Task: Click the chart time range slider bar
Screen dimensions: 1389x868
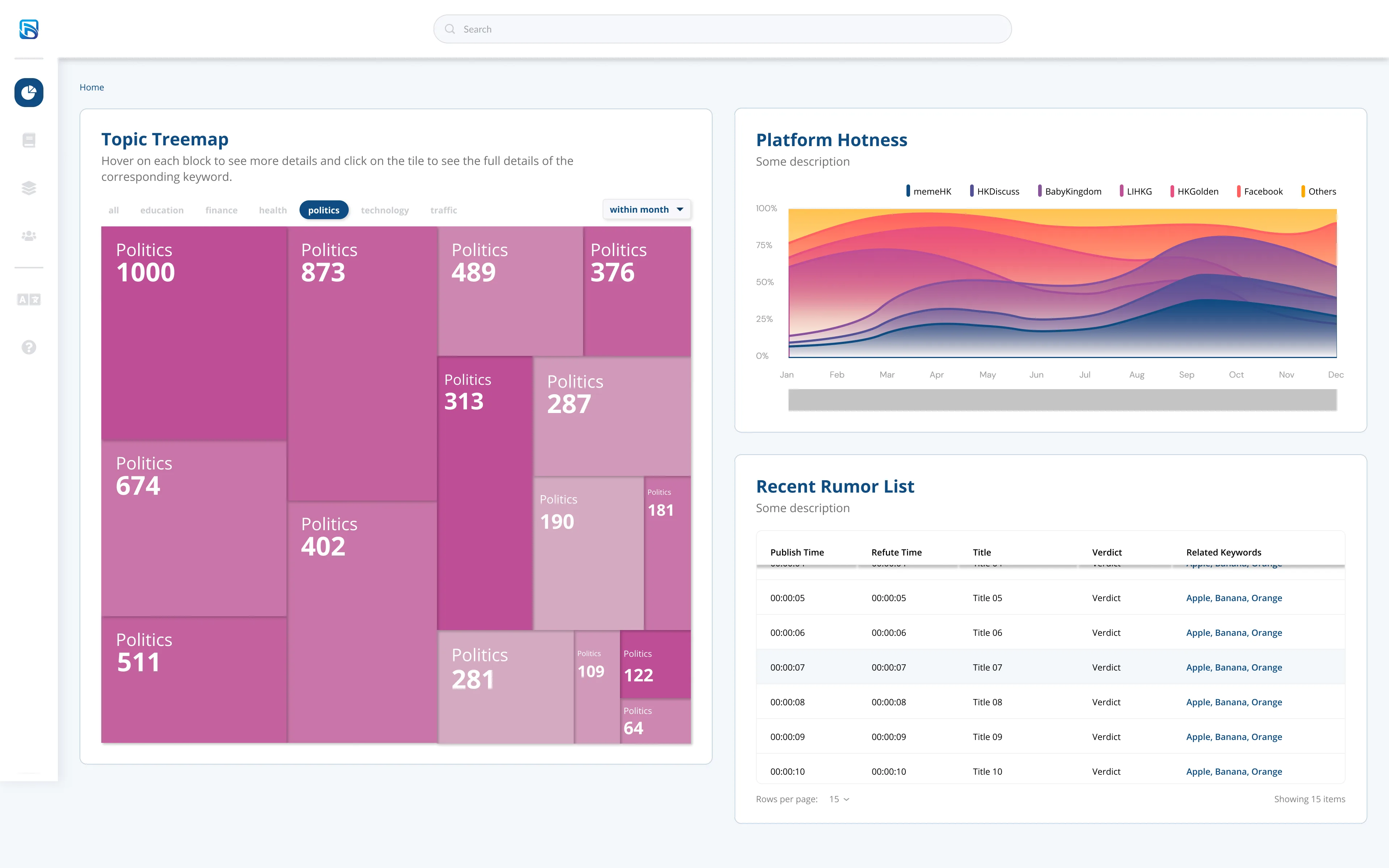Action: click(x=1062, y=400)
